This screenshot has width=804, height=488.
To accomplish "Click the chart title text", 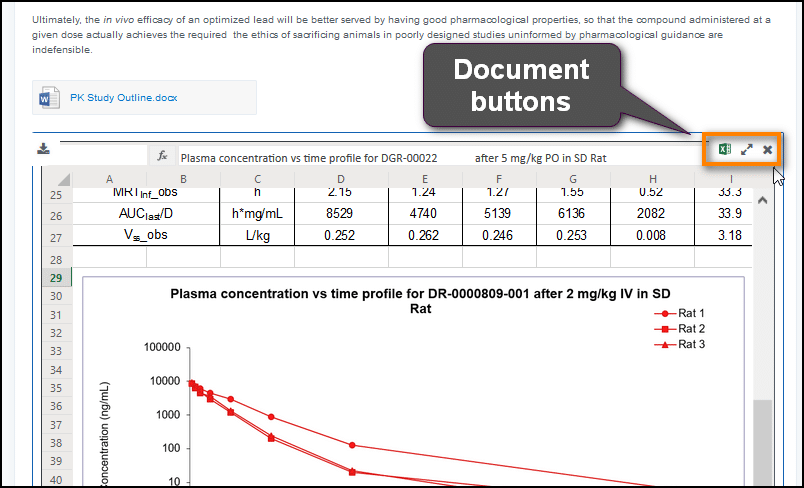I will coord(420,301).
